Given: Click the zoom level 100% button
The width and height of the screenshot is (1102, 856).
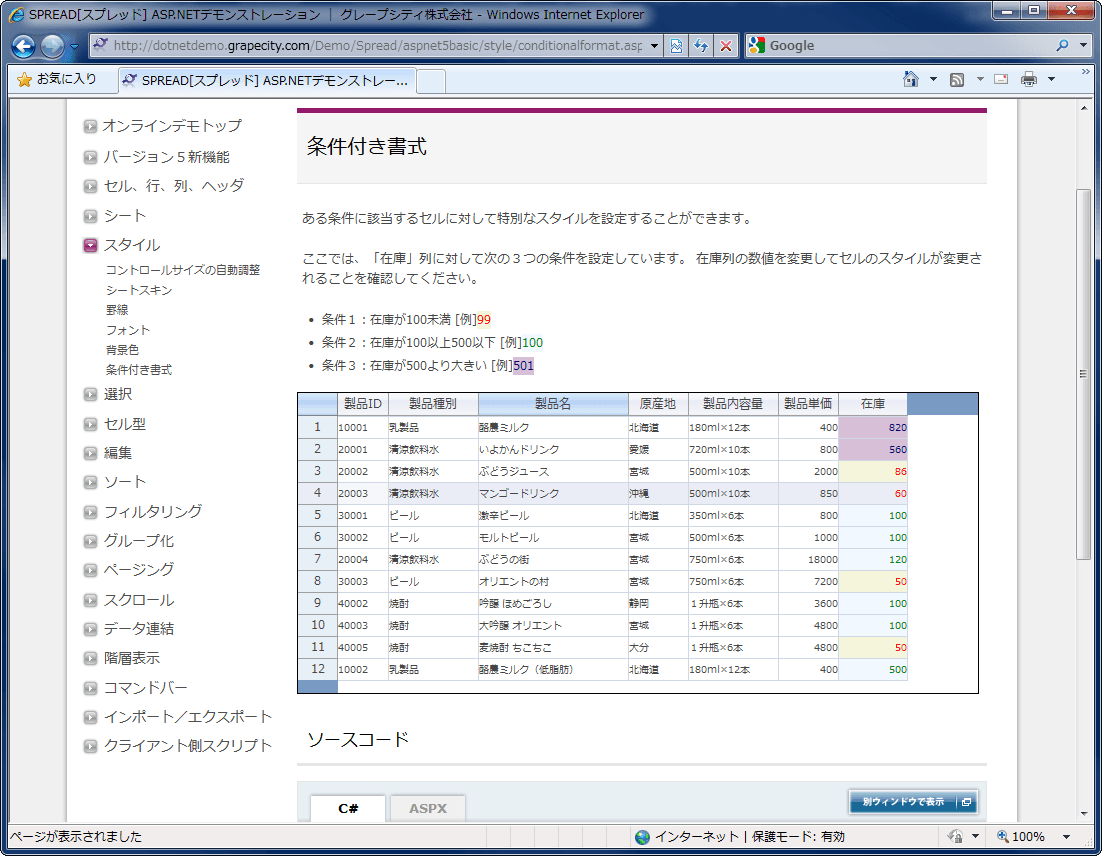Looking at the screenshot, I should [1021, 837].
